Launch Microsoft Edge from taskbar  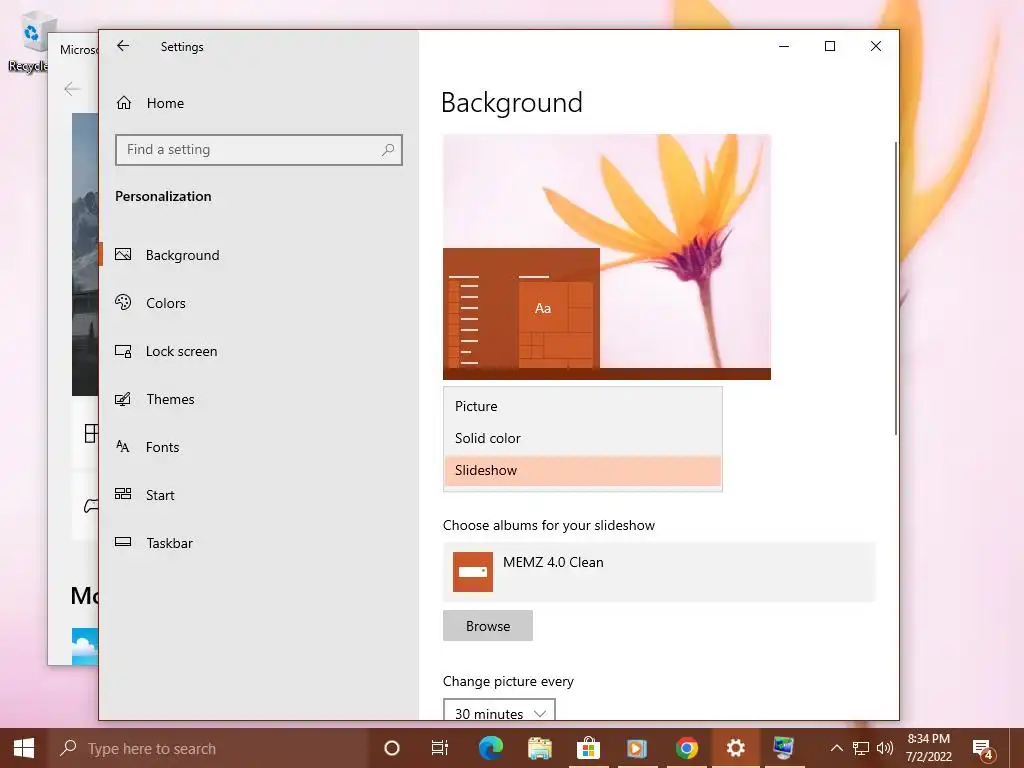pyautogui.click(x=491, y=748)
